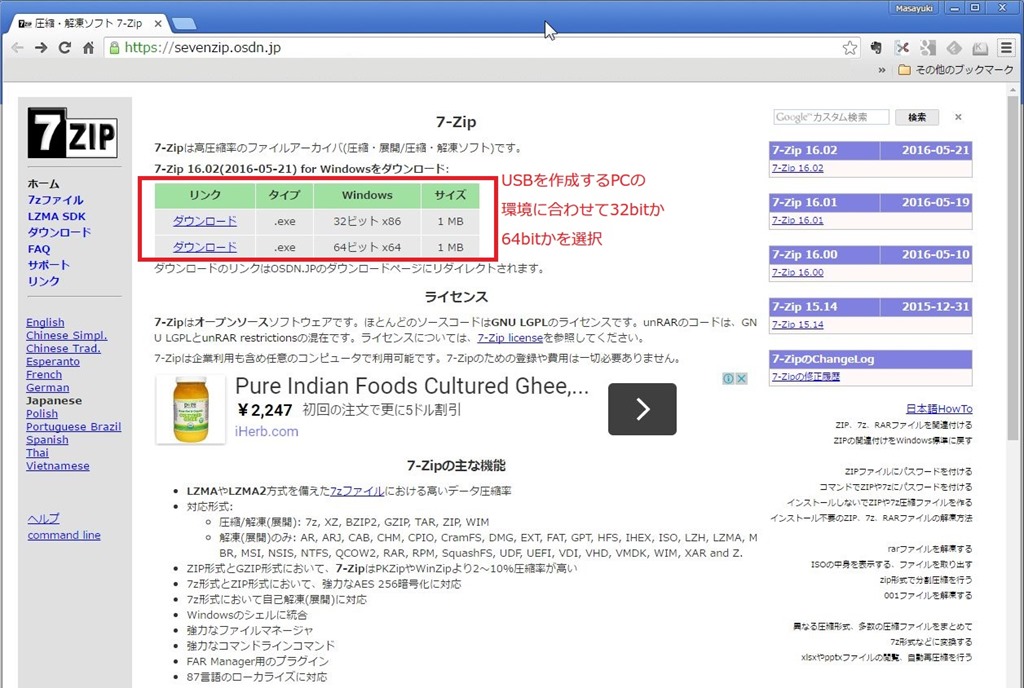1024x688 pixels.
Task: Open the grey Google g extension
Action: [x=928, y=48]
